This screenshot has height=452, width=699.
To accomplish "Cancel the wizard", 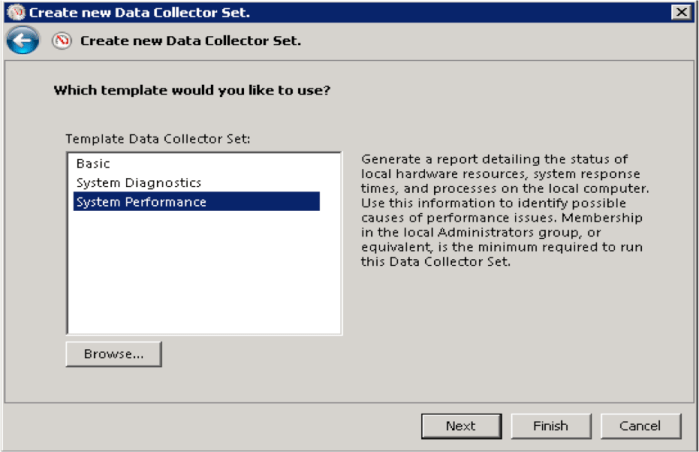I will 641,426.
